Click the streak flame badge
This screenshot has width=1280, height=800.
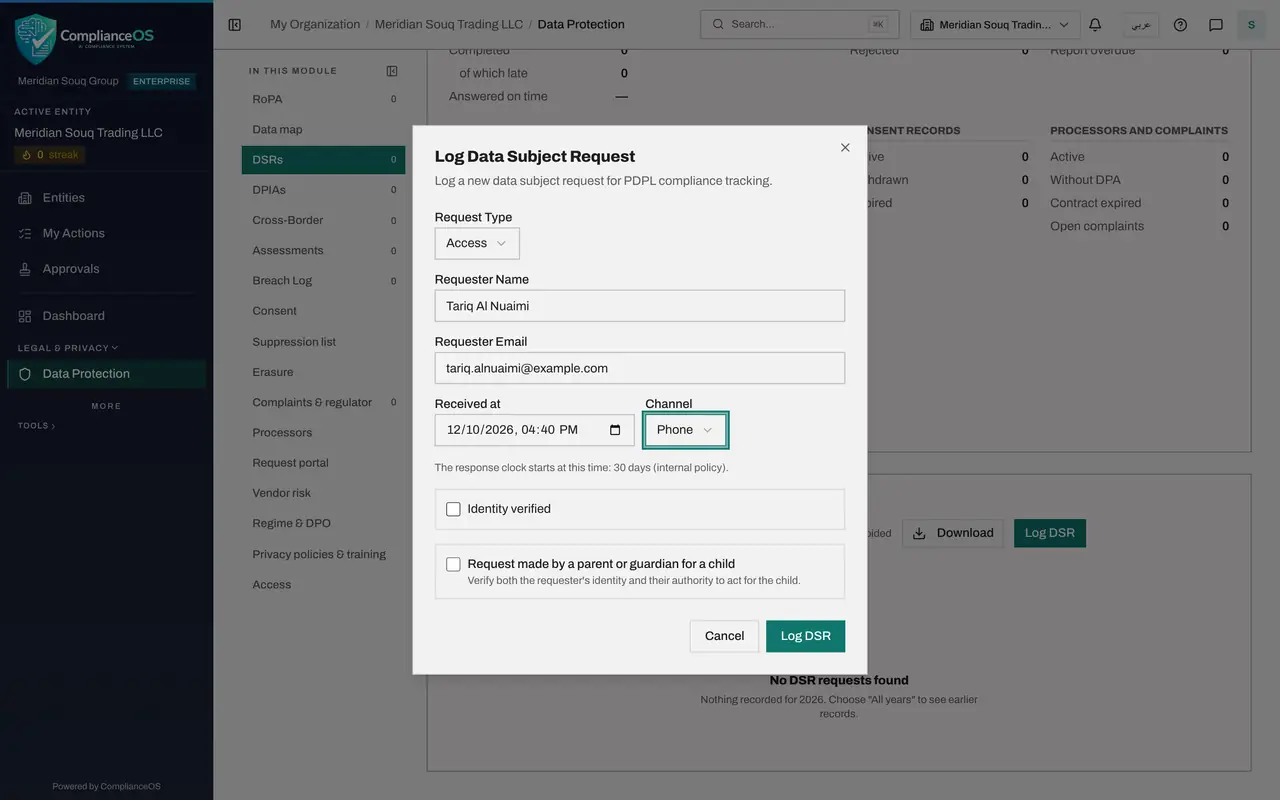click(x=50, y=155)
